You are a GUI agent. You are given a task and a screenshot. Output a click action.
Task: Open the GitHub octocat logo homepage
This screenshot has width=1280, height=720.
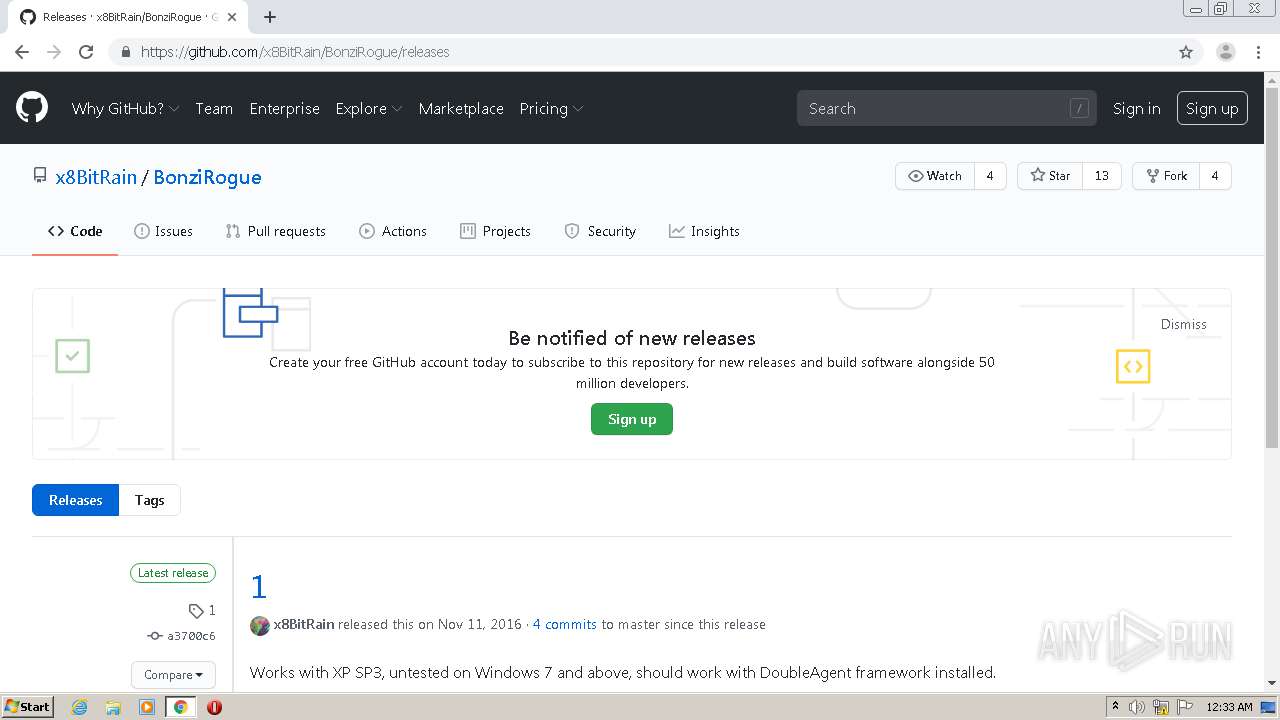tap(32, 108)
